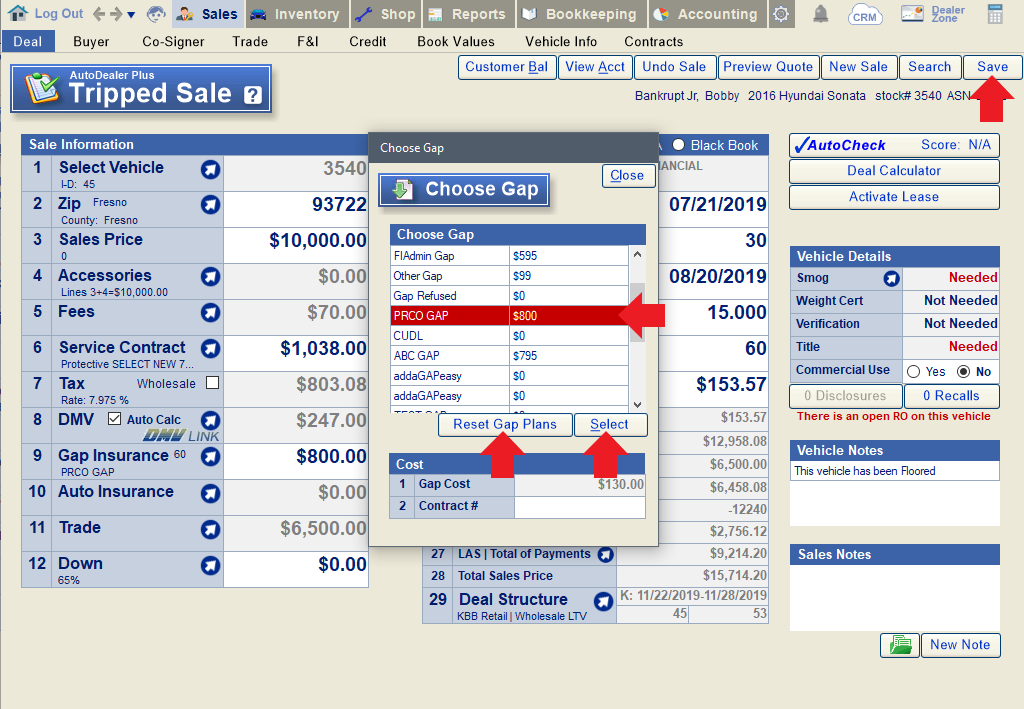1024x709 pixels.
Task: Open the navigation history dropdown arrow
Action: [x=131, y=14]
